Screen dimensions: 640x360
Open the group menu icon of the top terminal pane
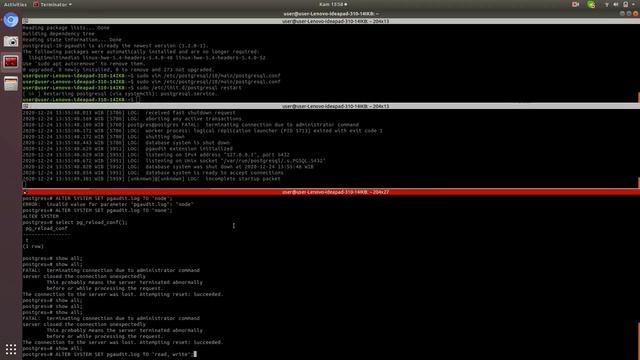pyautogui.click(x=25, y=21)
